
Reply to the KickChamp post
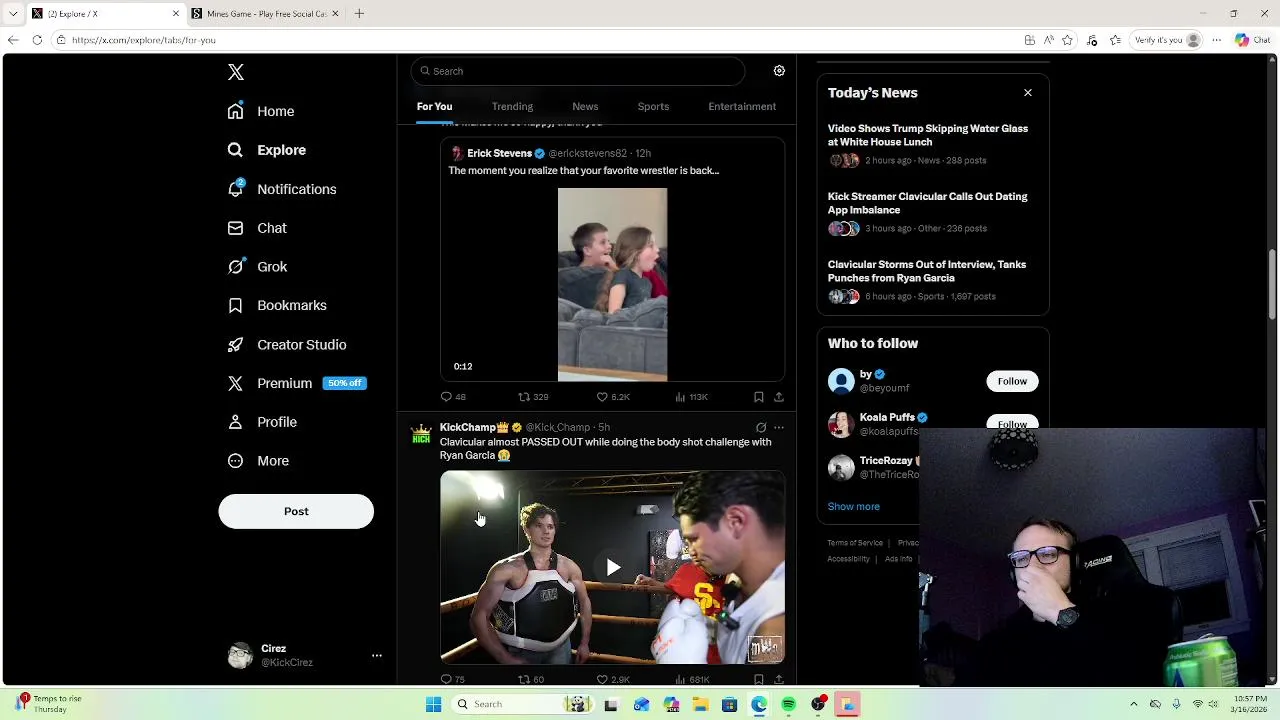pyautogui.click(x=453, y=679)
